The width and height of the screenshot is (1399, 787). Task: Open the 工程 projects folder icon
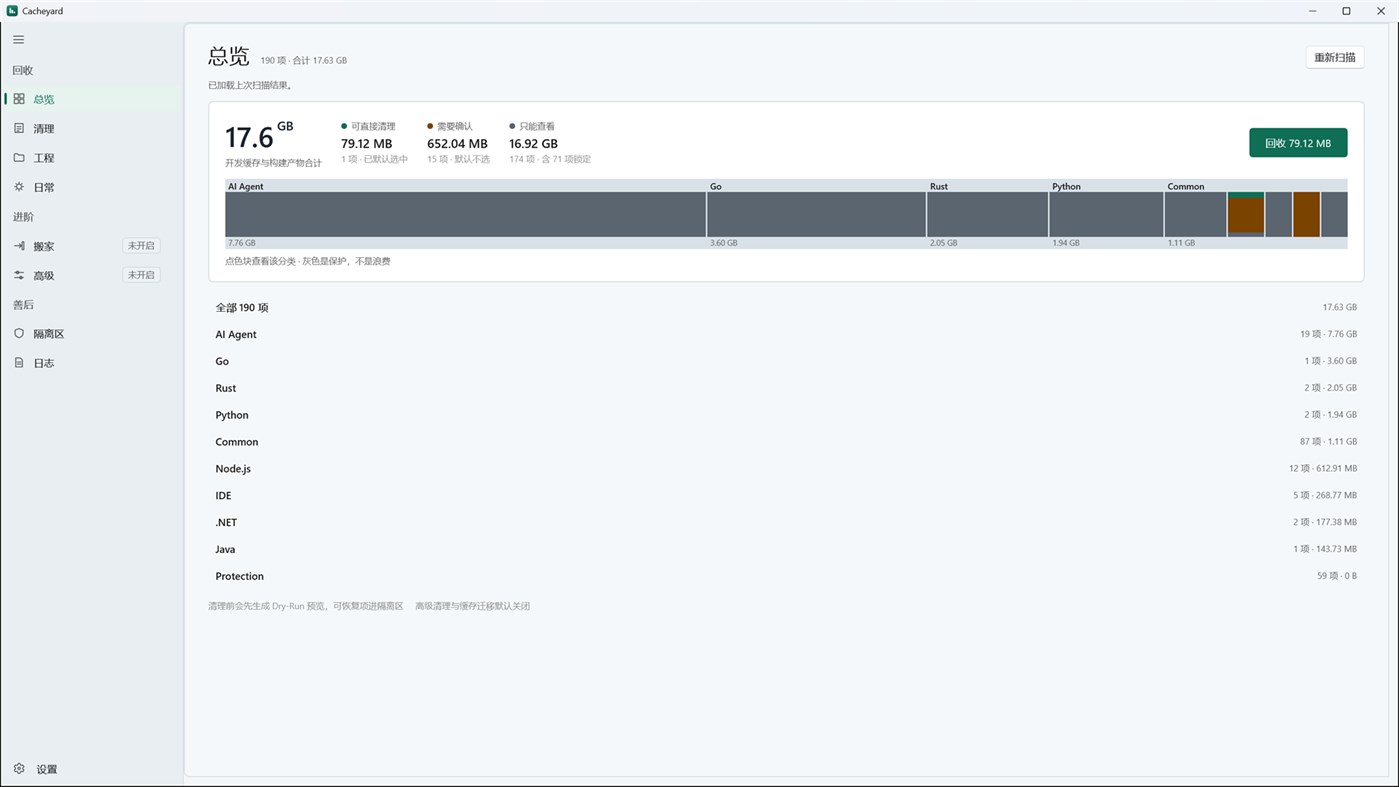tap(19, 158)
